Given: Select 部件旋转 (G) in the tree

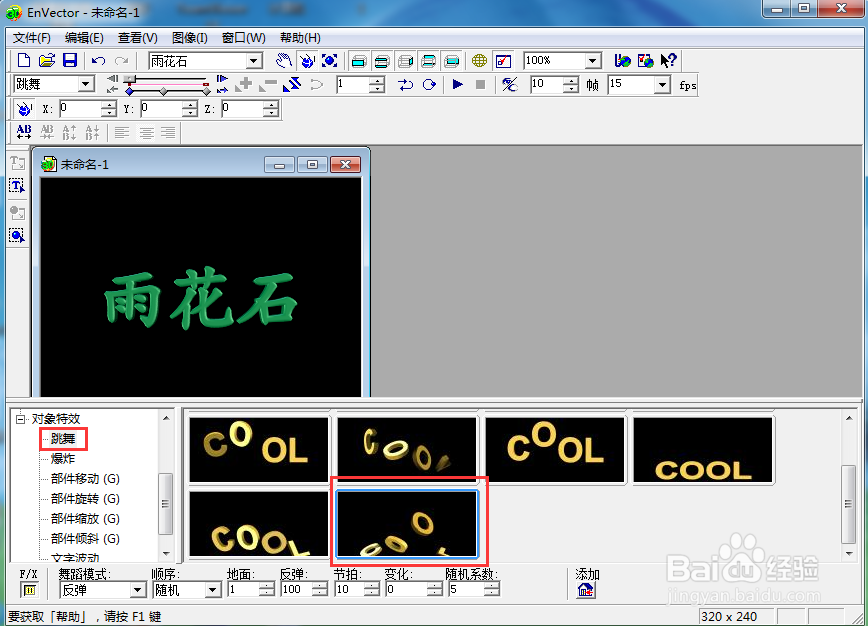Looking at the screenshot, I should (85, 499).
